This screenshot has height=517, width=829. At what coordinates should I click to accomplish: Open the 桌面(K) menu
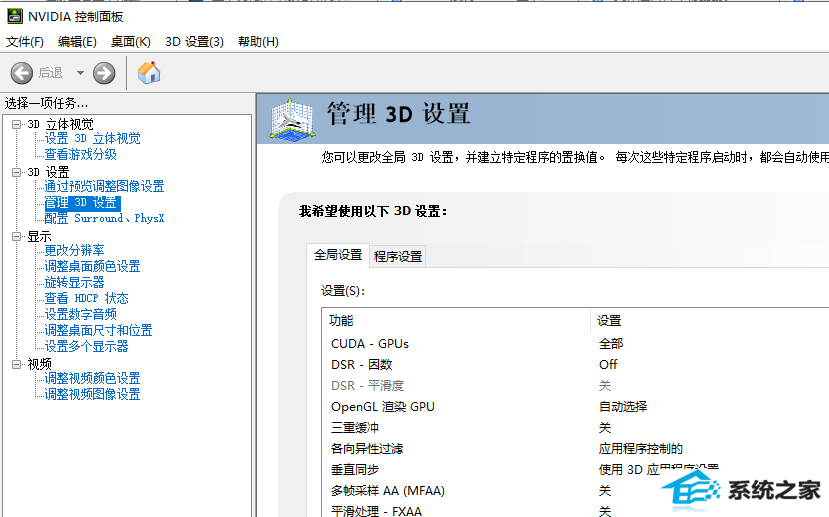(131, 42)
